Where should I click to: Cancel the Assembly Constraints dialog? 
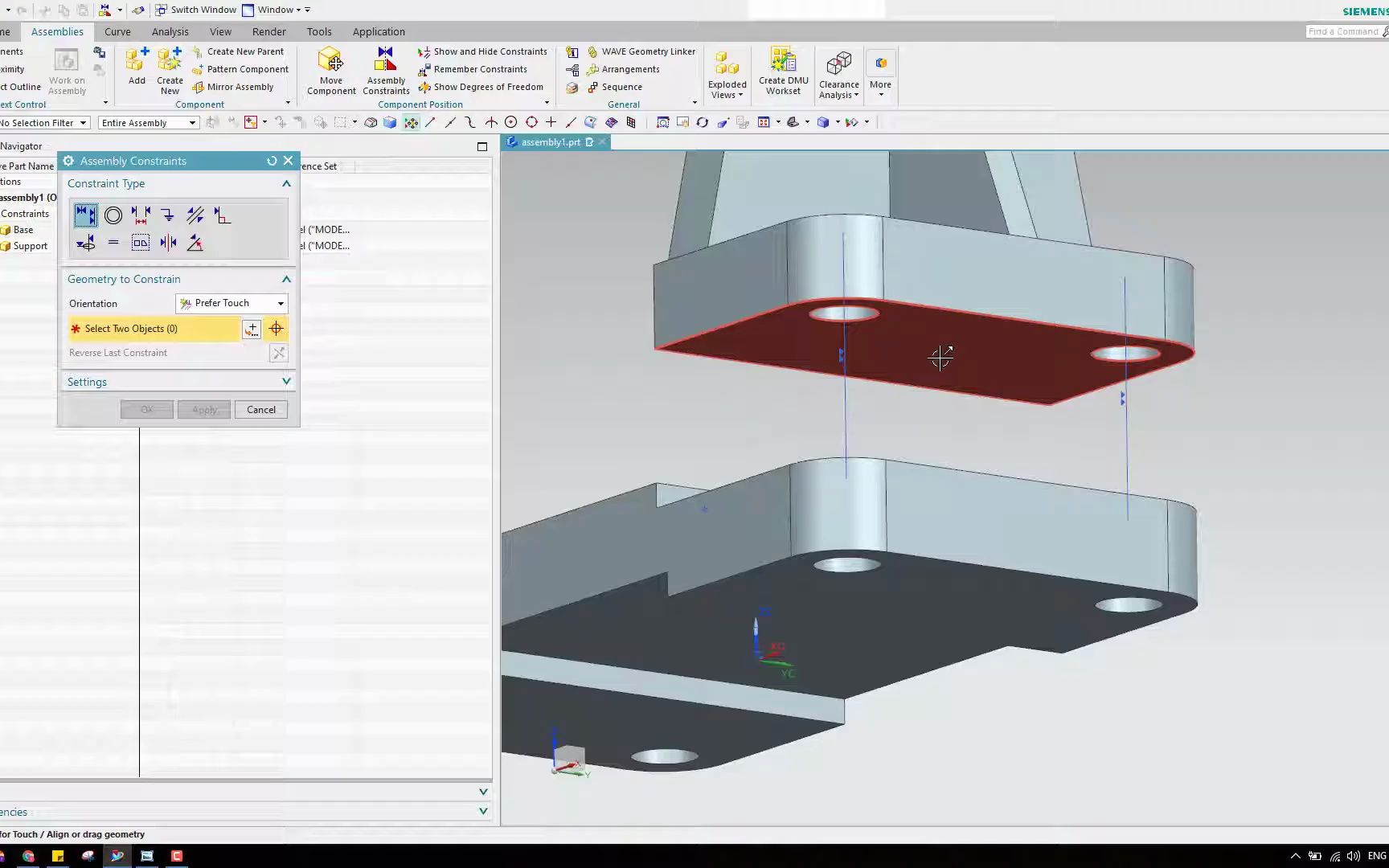(x=260, y=409)
